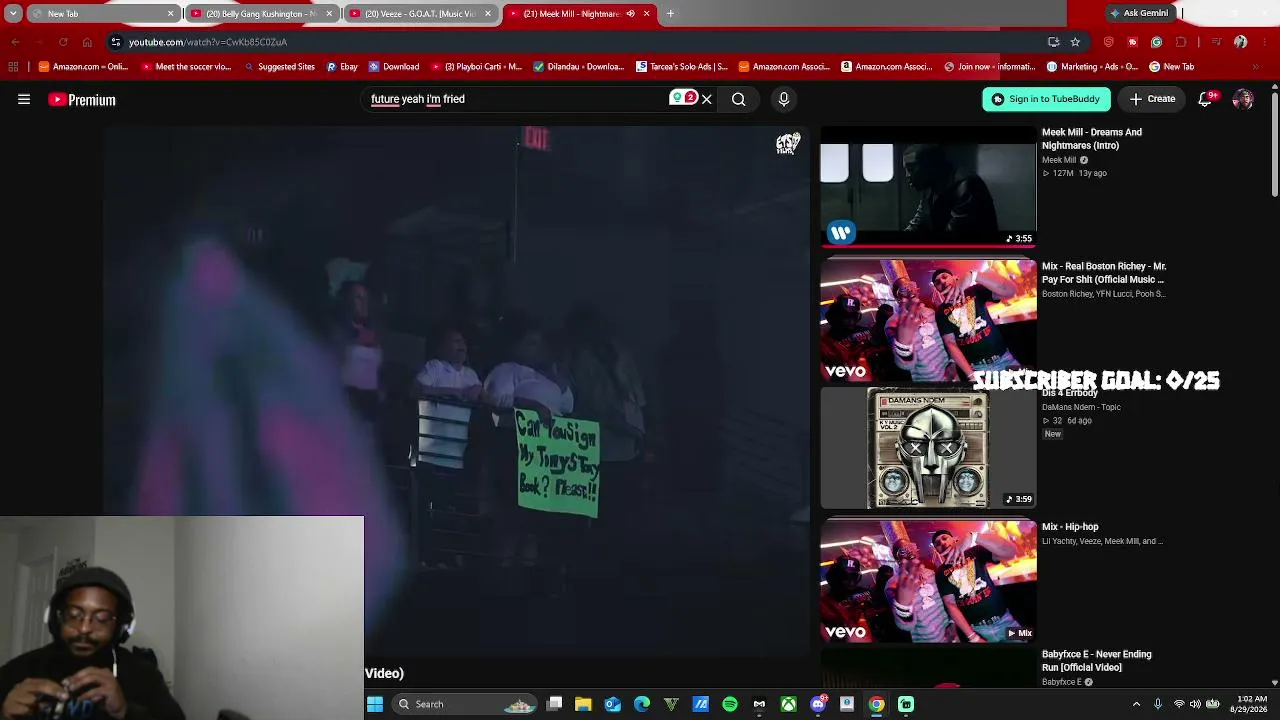Play Meek Mill Dreams And Nightmares thumbnail
This screenshot has width=1280, height=720.
pos(928,187)
